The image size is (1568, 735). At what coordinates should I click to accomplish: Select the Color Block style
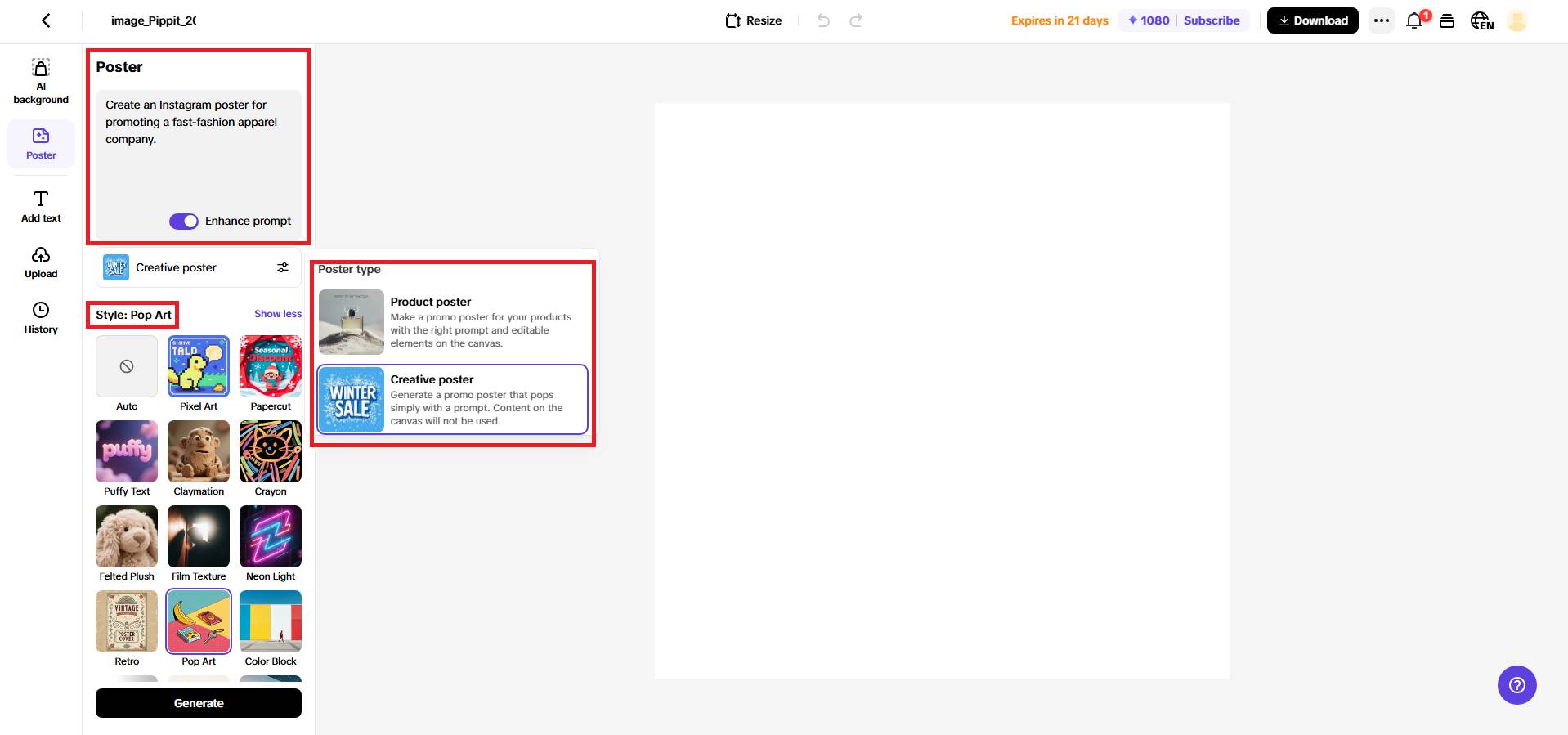tap(271, 621)
